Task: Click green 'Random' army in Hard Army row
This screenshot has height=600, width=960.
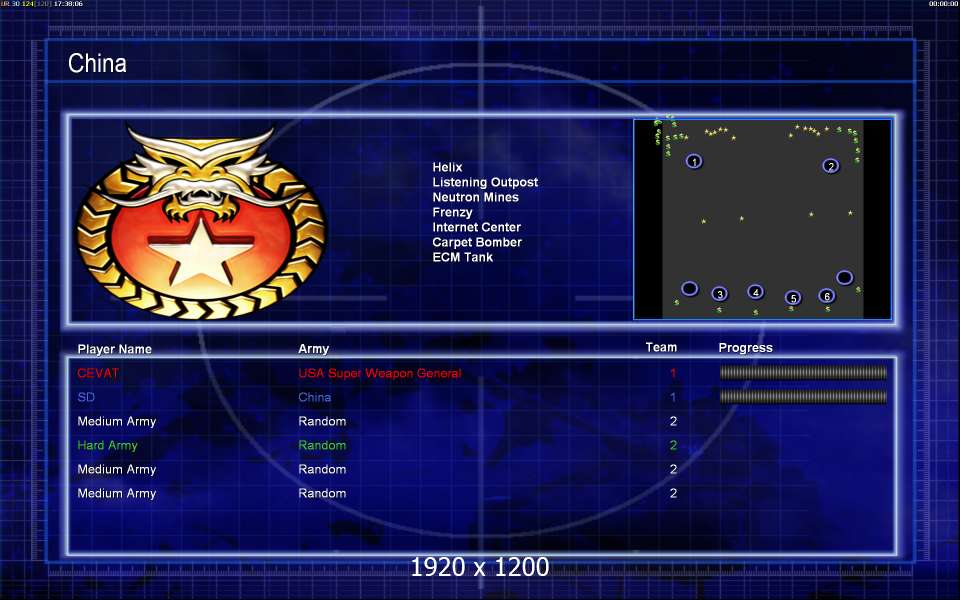Action: (323, 445)
